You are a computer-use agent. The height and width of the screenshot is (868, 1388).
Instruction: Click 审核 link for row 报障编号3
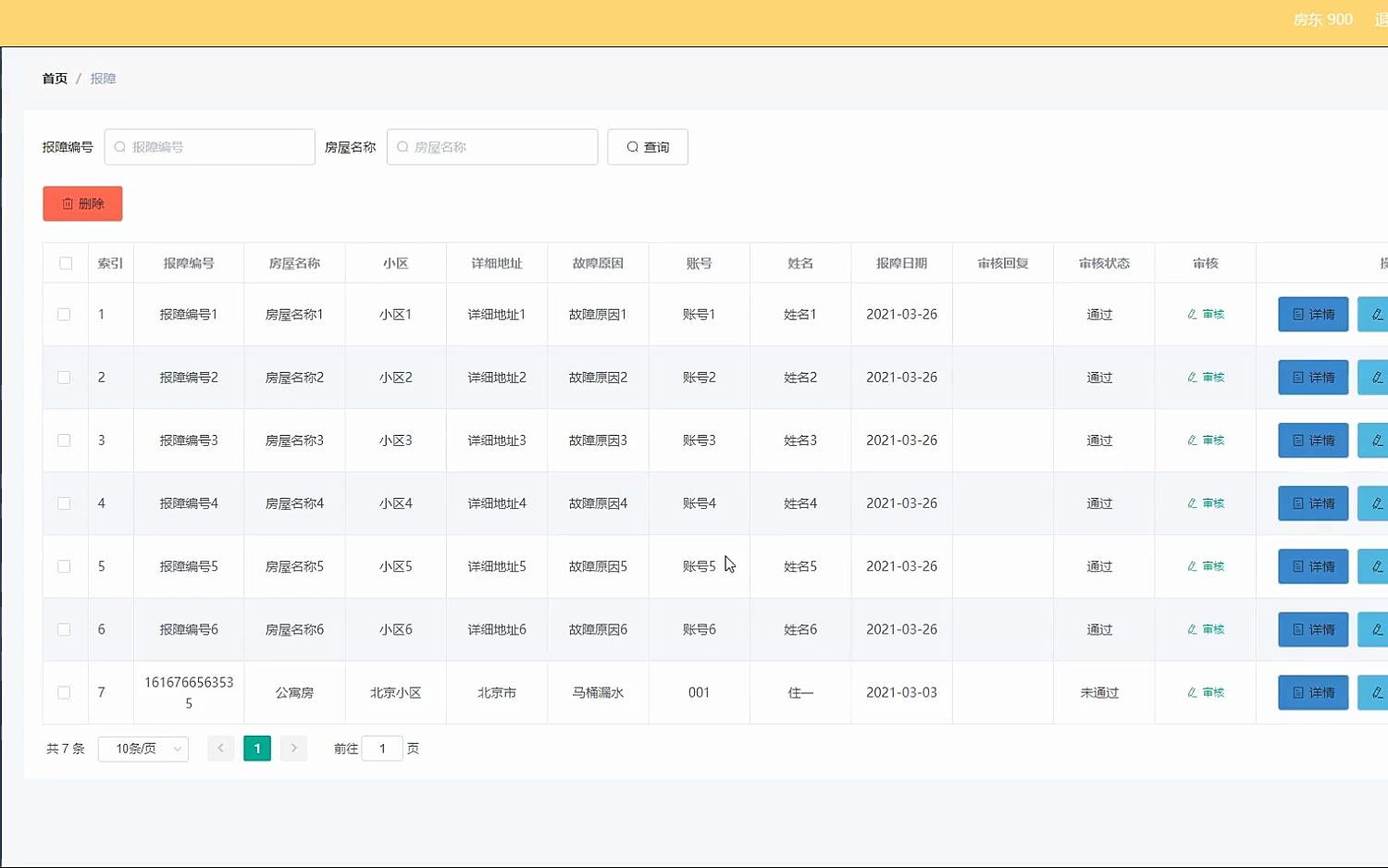(1206, 440)
